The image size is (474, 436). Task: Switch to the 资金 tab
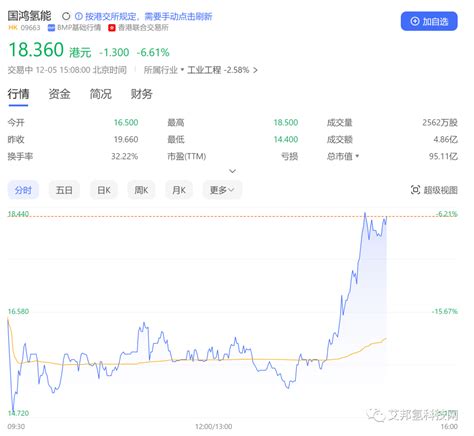point(59,94)
